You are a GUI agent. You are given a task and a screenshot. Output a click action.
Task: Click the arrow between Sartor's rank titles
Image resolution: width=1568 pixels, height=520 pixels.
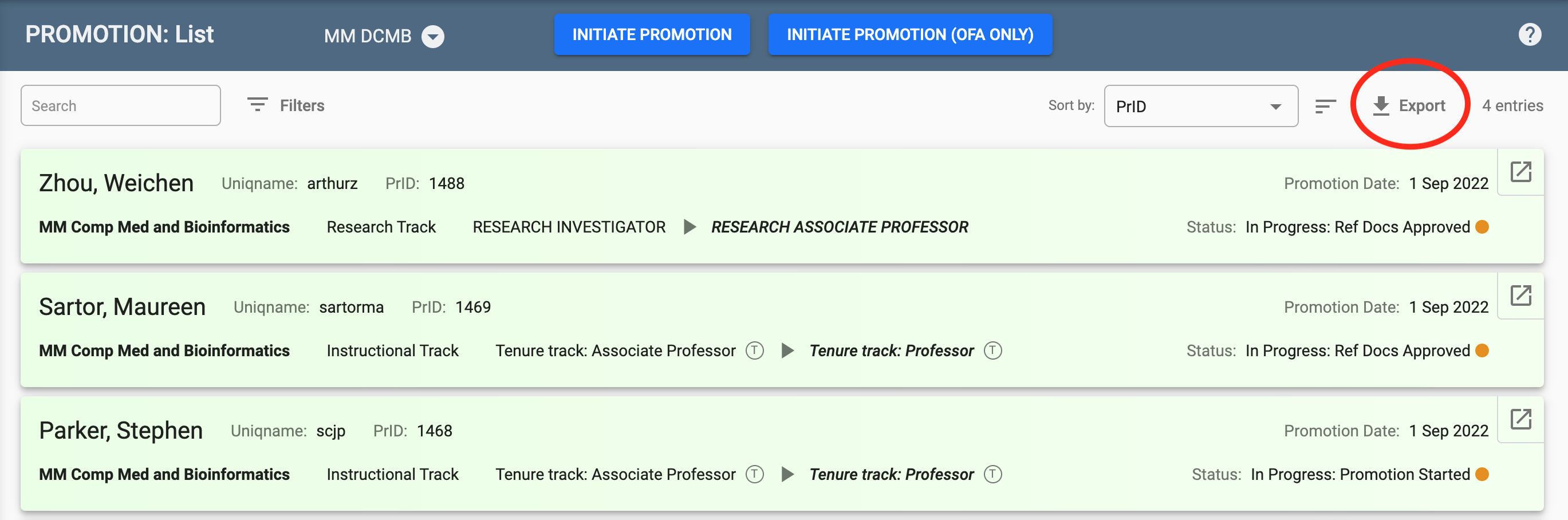pyautogui.click(x=787, y=350)
